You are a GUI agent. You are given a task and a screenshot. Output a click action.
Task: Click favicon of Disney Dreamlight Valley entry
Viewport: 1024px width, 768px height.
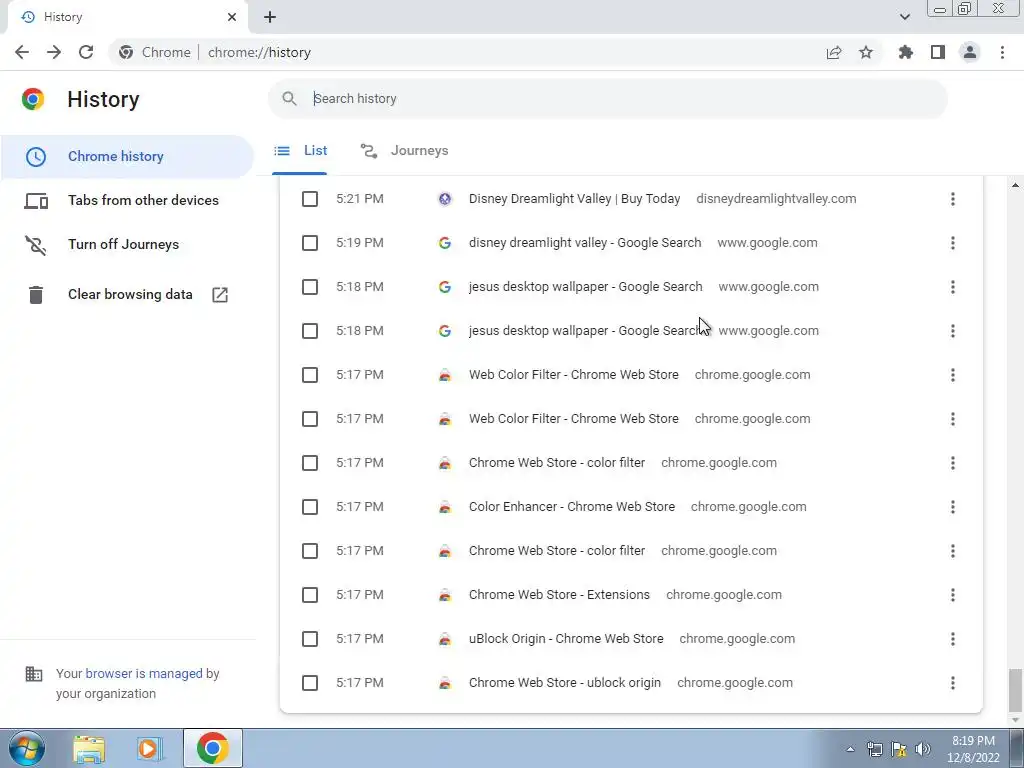(x=445, y=199)
